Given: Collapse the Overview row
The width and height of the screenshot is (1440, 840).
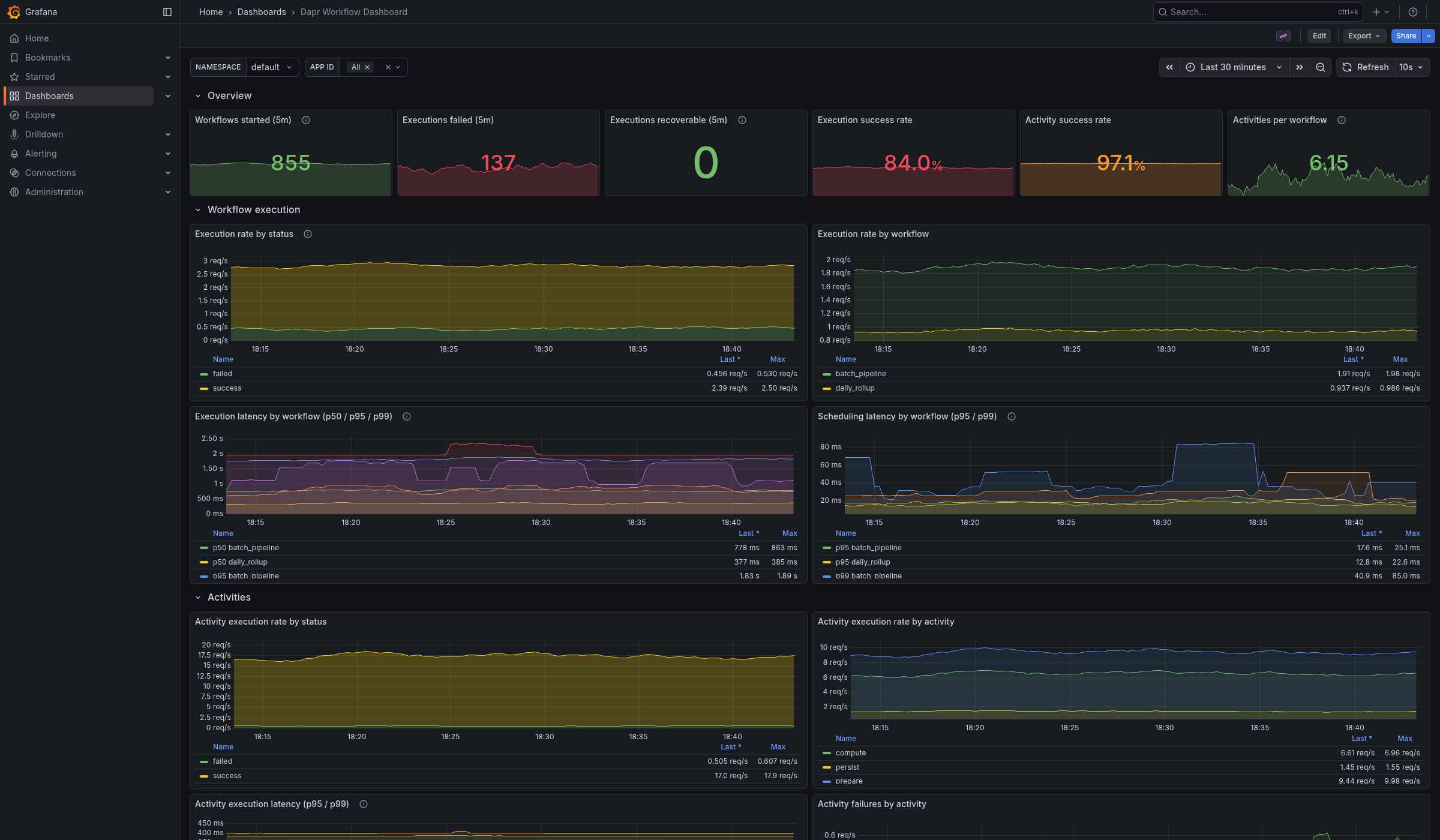Looking at the screenshot, I should (223, 96).
